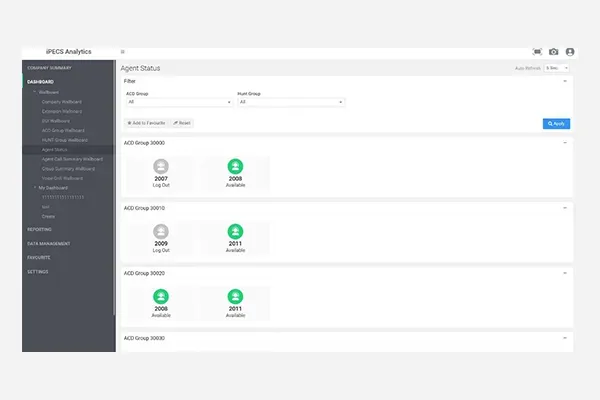This screenshot has height=400, width=600.
Task: Collapse the Filter panel
Action: click(565, 81)
